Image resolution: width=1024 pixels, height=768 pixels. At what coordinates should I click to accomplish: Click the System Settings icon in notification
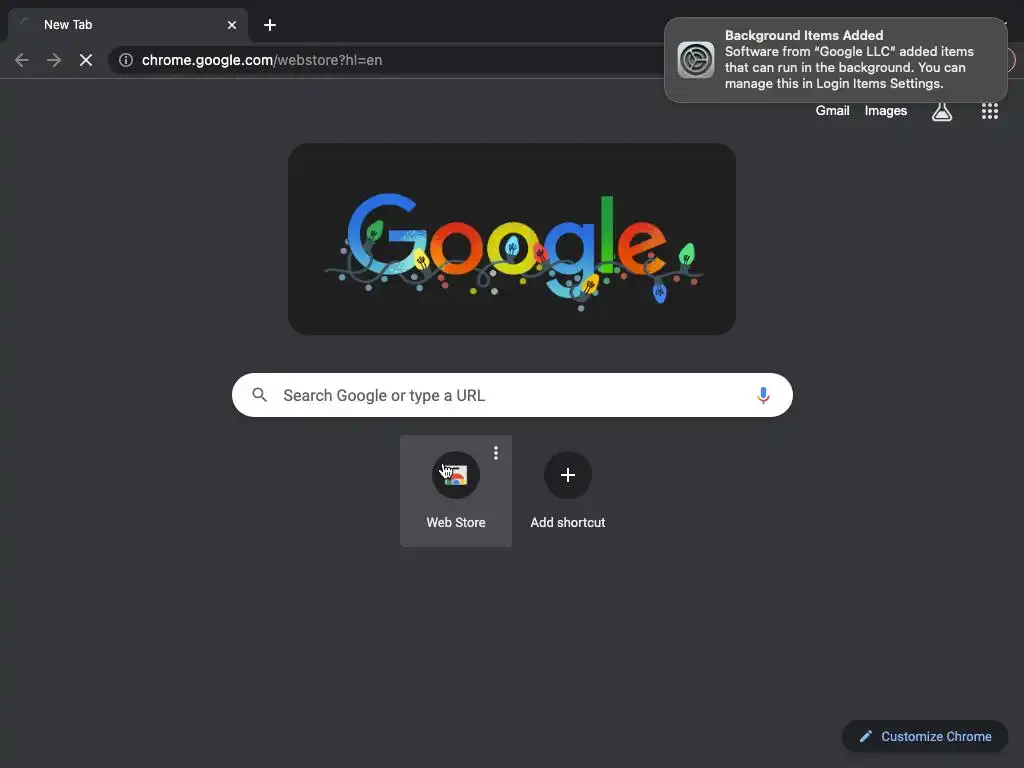point(696,60)
